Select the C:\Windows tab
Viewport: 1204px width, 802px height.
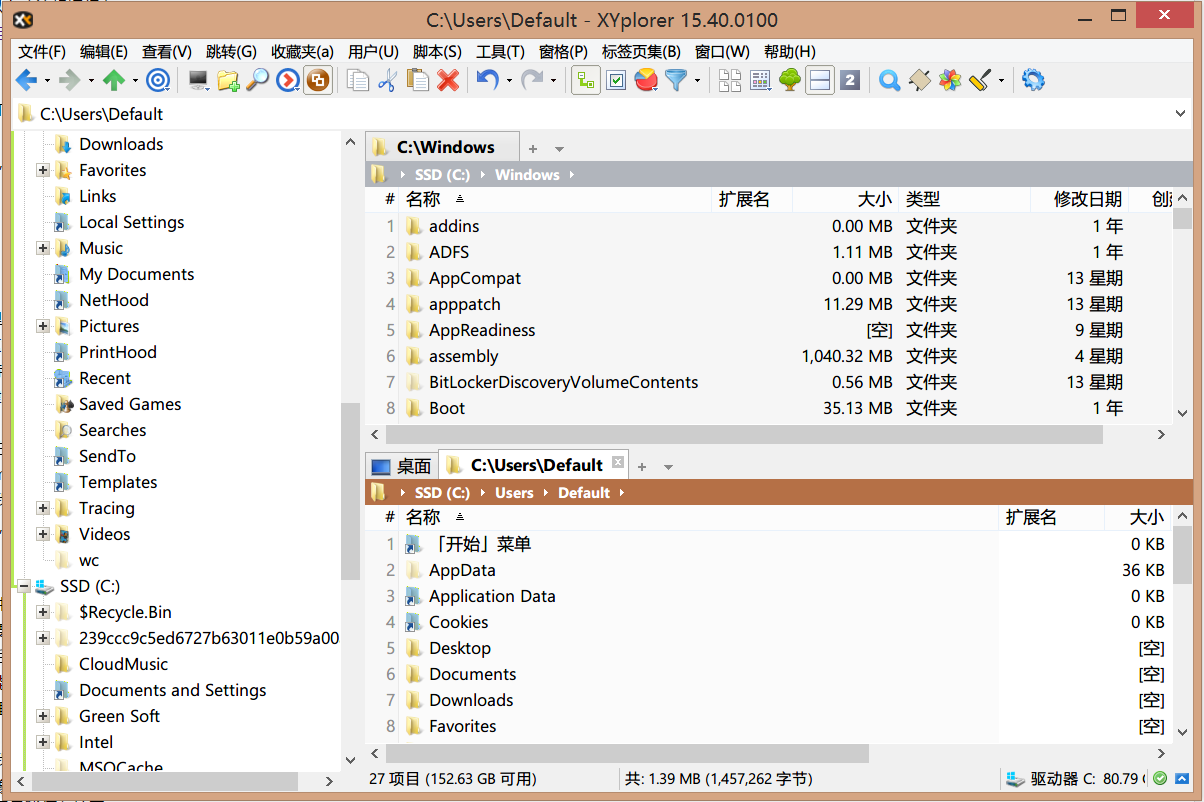point(442,147)
